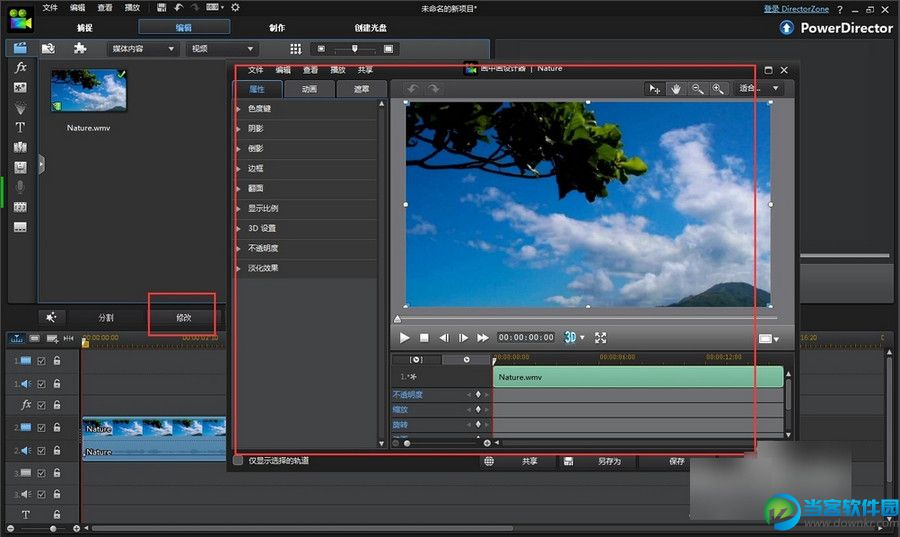Switch to the '动画' tab
The width and height of the screenshot is (900, 537).
310,89
